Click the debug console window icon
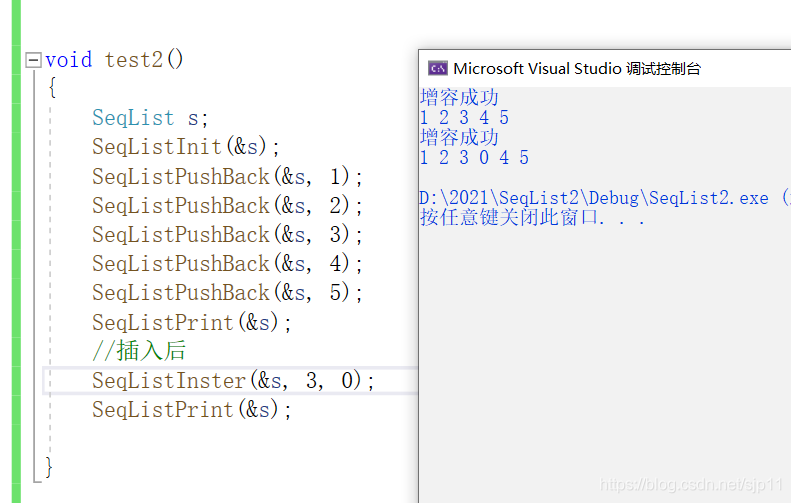Screen dimensions: 791x503 pyautogui.click(x=437, y=68)
